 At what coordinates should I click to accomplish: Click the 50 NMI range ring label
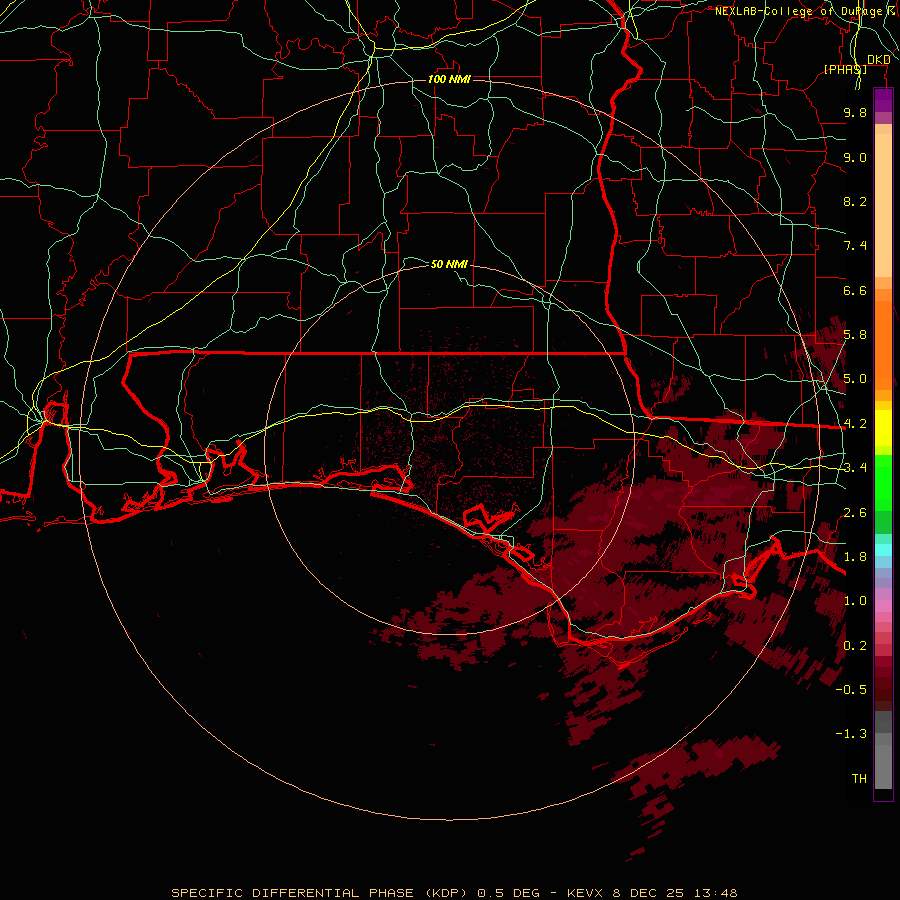(x=449, y=264)
